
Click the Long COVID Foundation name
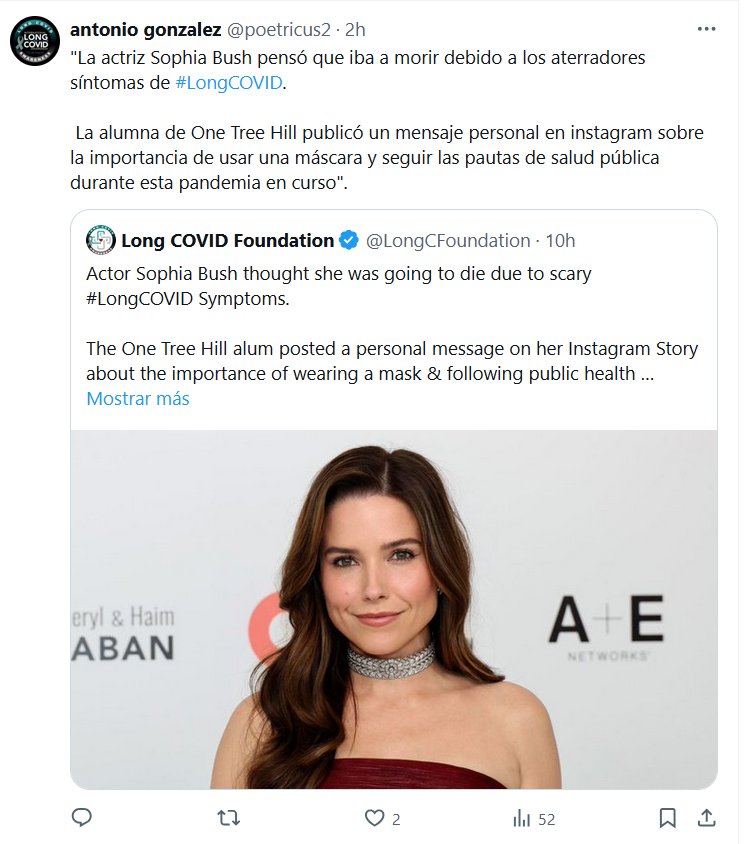227,240
